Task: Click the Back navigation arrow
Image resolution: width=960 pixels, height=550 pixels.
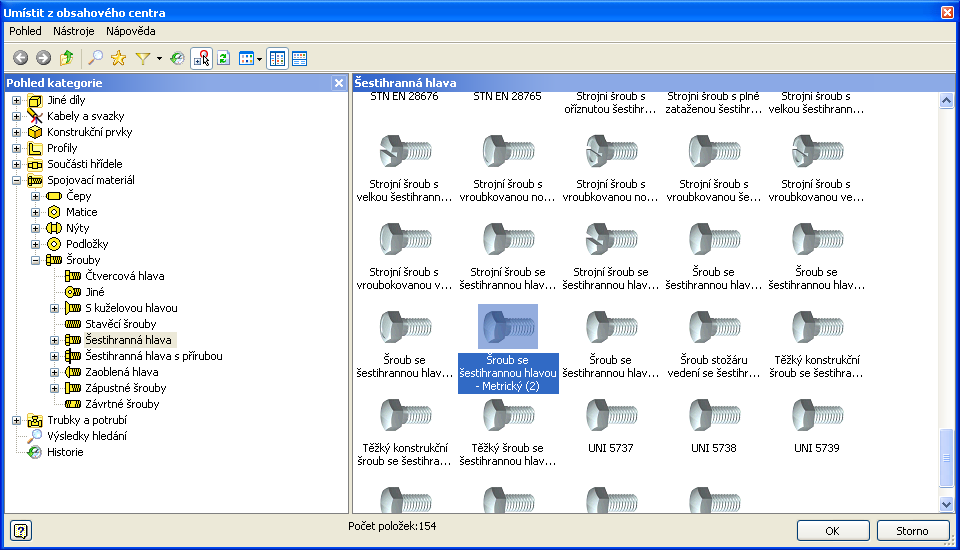Action: pos(20,58)
